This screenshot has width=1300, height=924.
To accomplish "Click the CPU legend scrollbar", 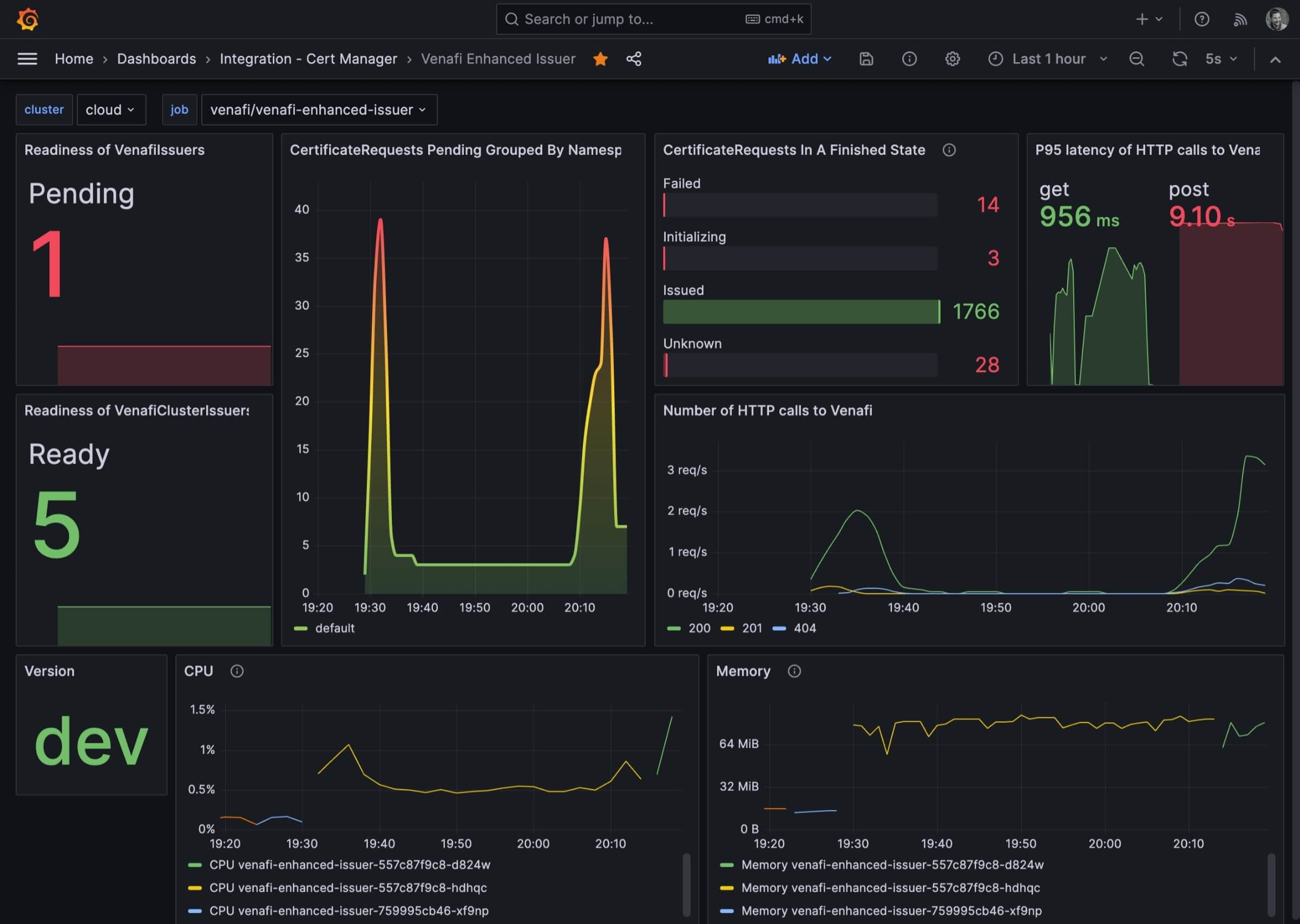I will pos(686,884).
